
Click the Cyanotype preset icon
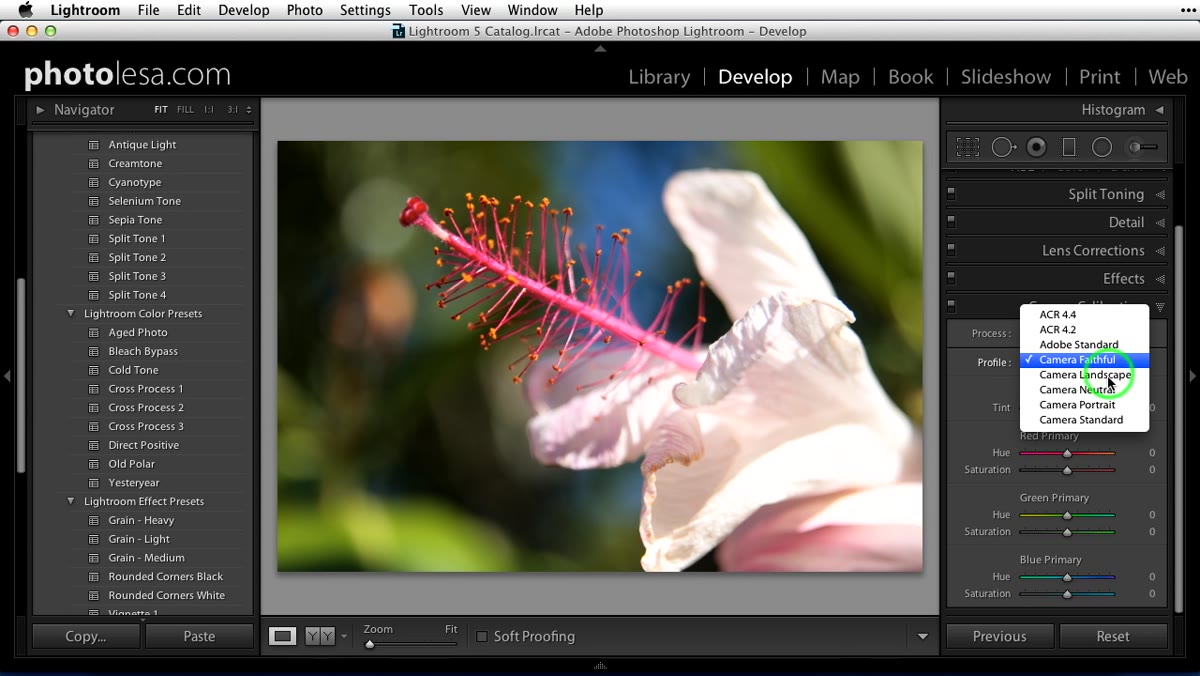94,183
